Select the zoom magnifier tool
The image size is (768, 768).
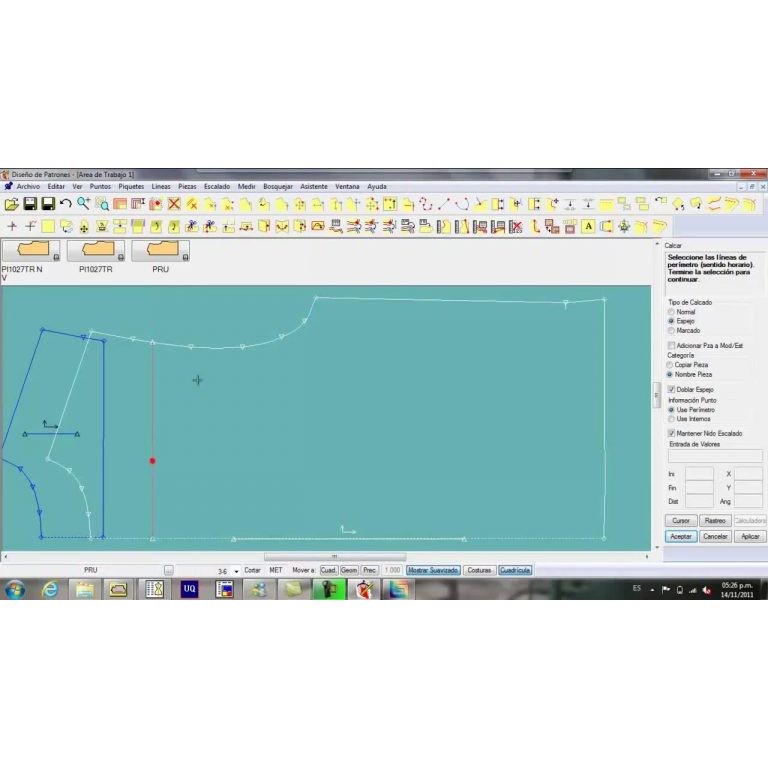[84, 204]
